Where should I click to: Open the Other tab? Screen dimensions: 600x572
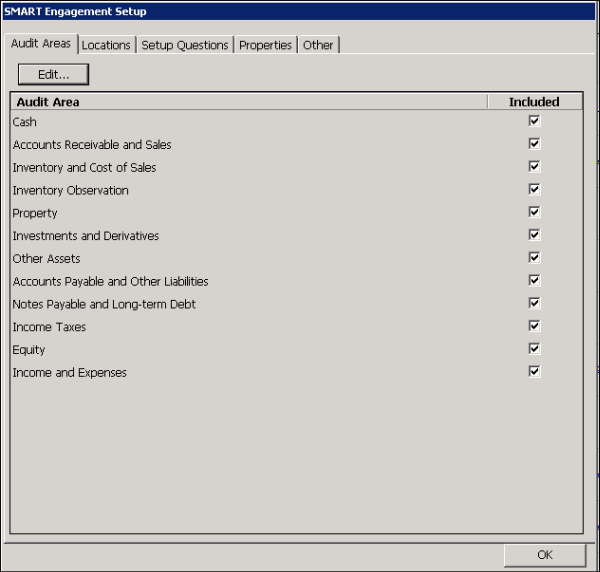pos(318,45)
